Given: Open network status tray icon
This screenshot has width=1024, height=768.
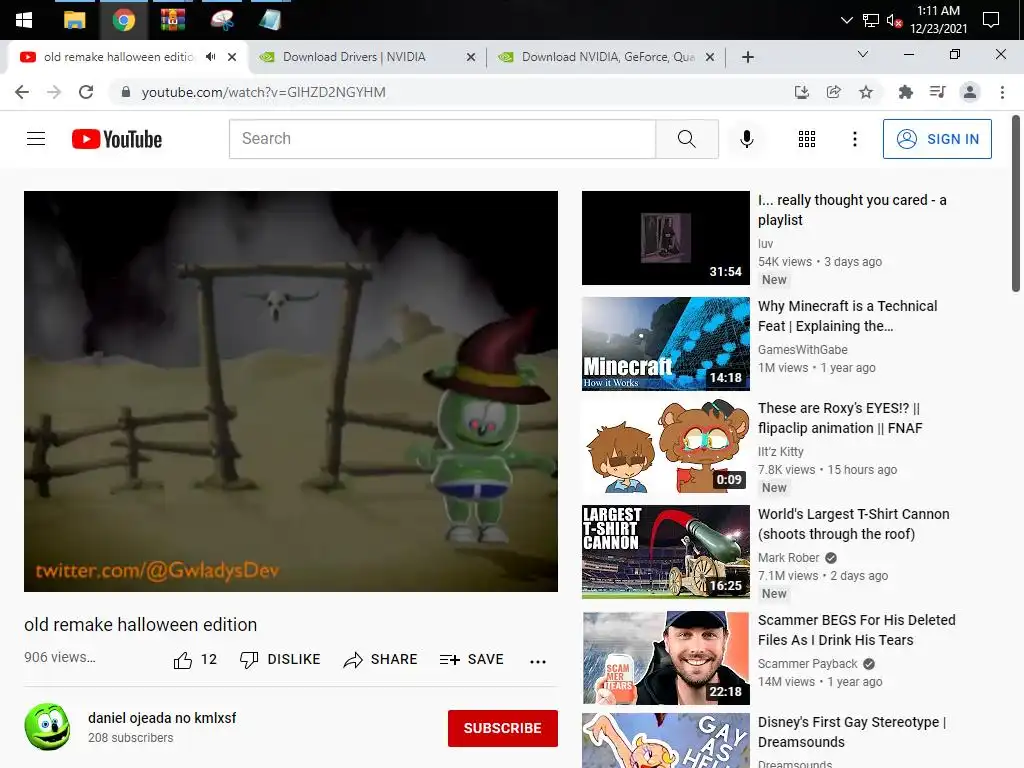Looking at the screenshot, I should coord(871,20).
